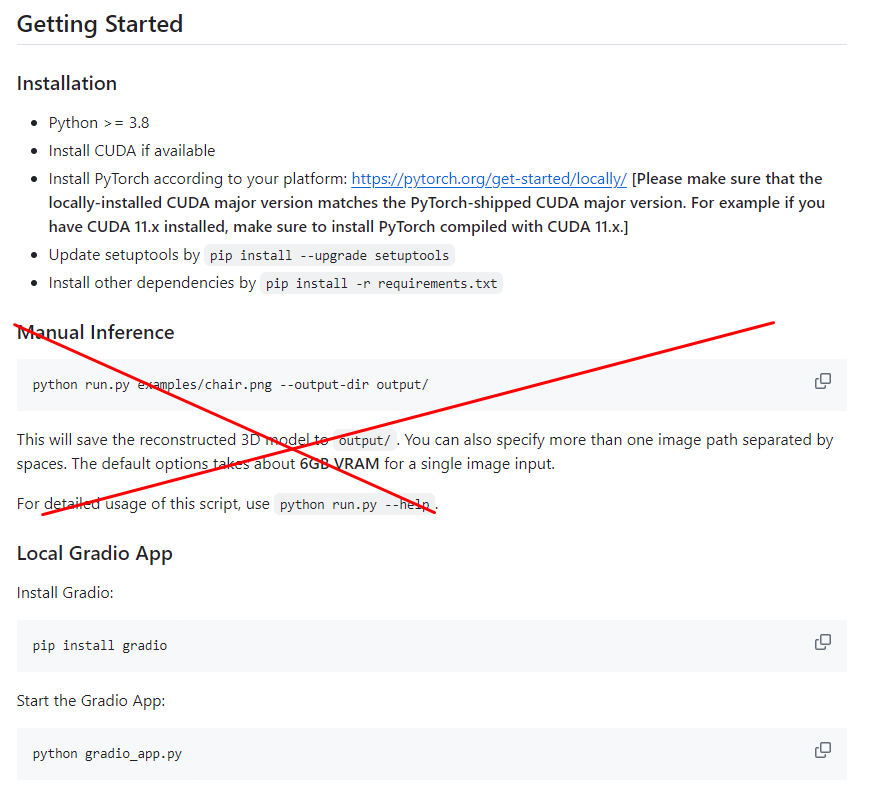Click the bold 6GB VRAM text
Screen dimensions: 870x800
click(x=339, y=464)
